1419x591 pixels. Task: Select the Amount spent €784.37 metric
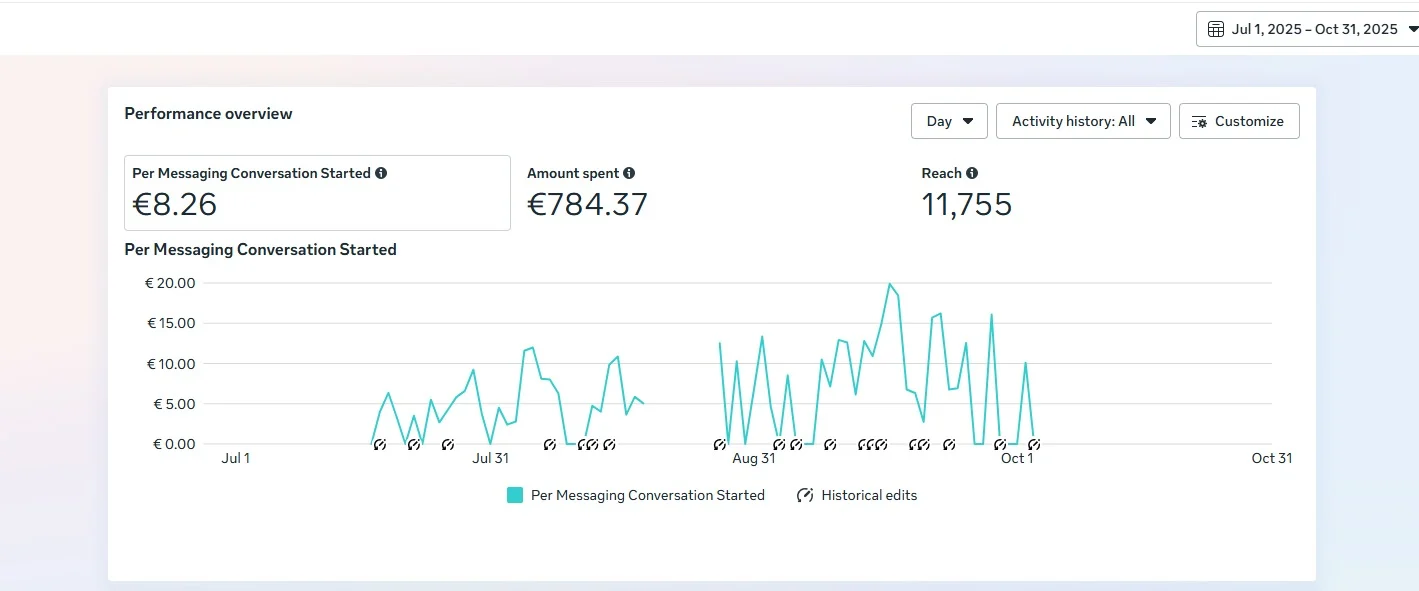coord(587,194)
